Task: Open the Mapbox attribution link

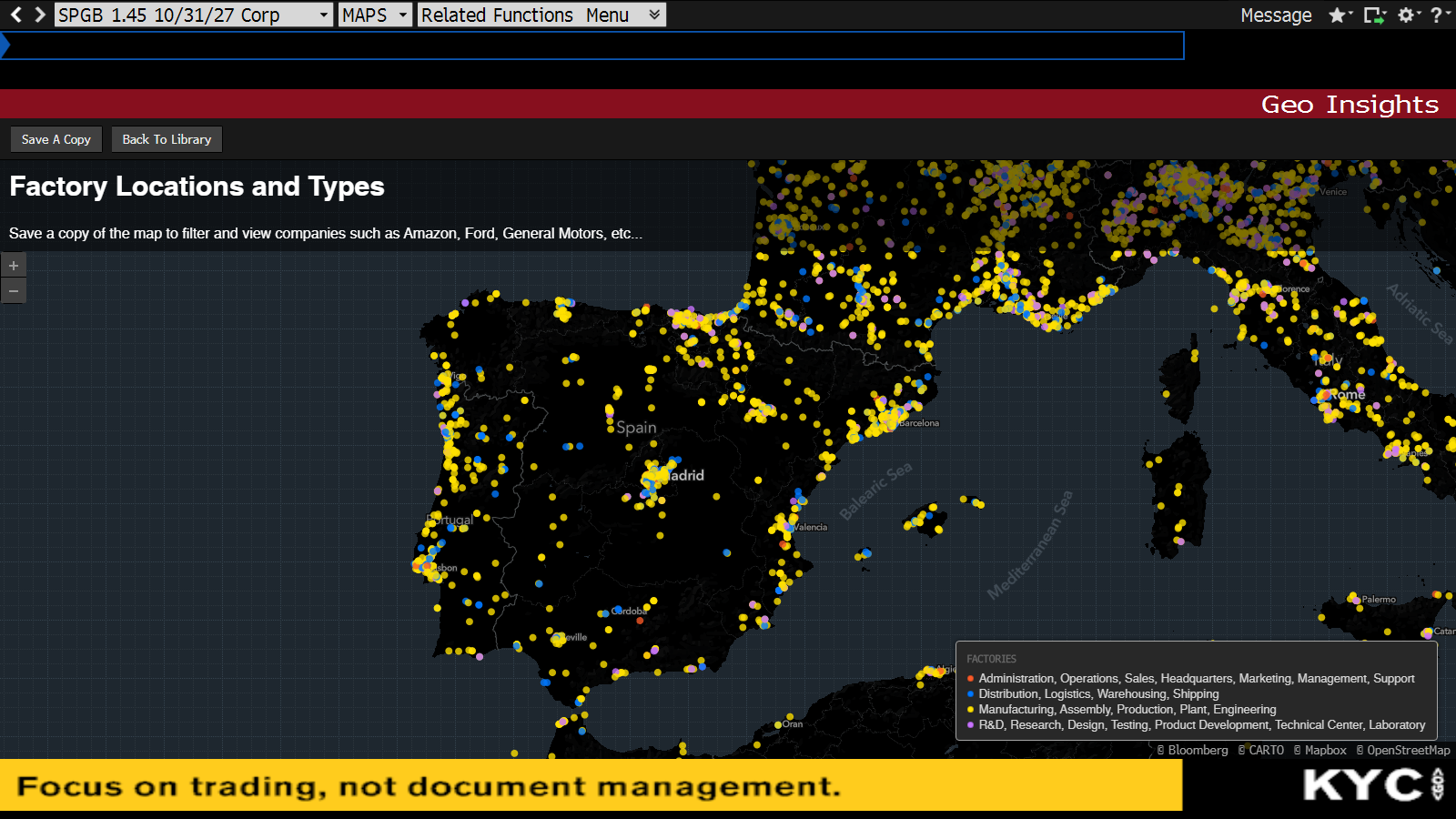Action: click(x=1320, y=751)
